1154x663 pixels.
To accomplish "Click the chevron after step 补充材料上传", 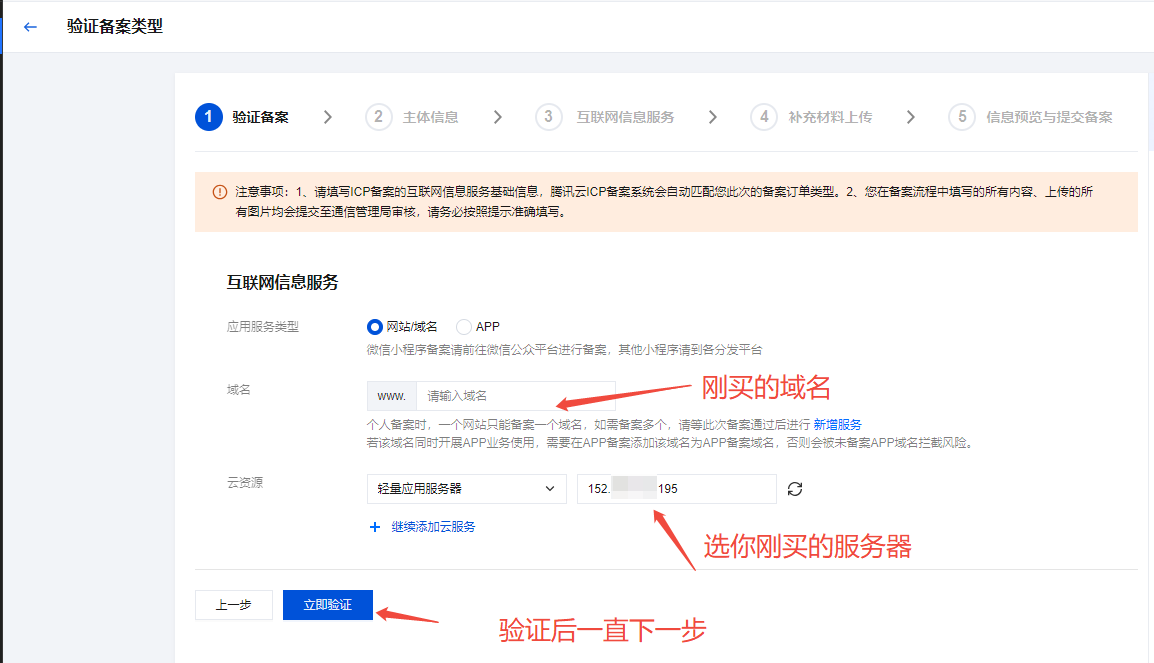I will 910,117.
